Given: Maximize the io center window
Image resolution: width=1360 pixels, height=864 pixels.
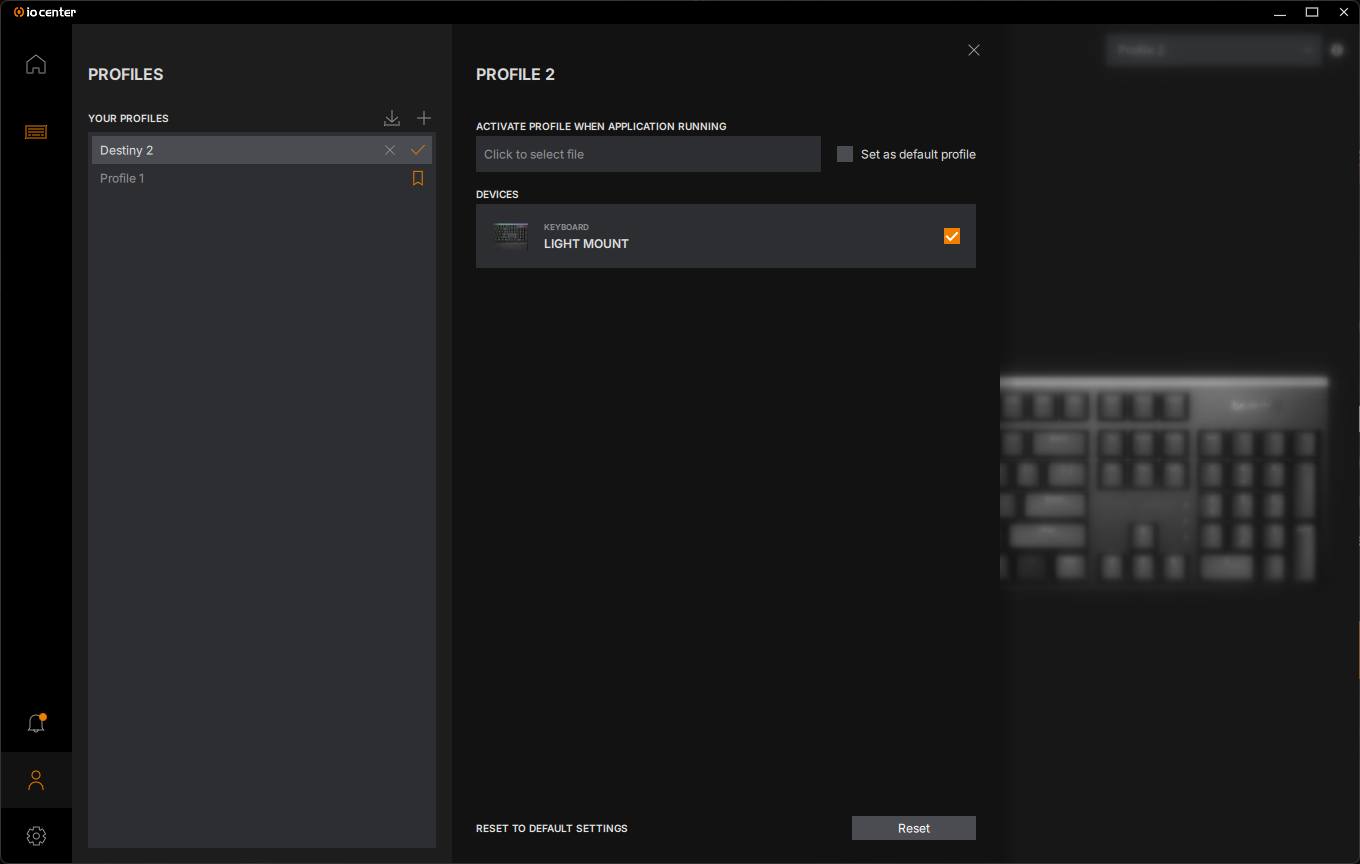Looking at the screenshot, I should coord(1312,12).
